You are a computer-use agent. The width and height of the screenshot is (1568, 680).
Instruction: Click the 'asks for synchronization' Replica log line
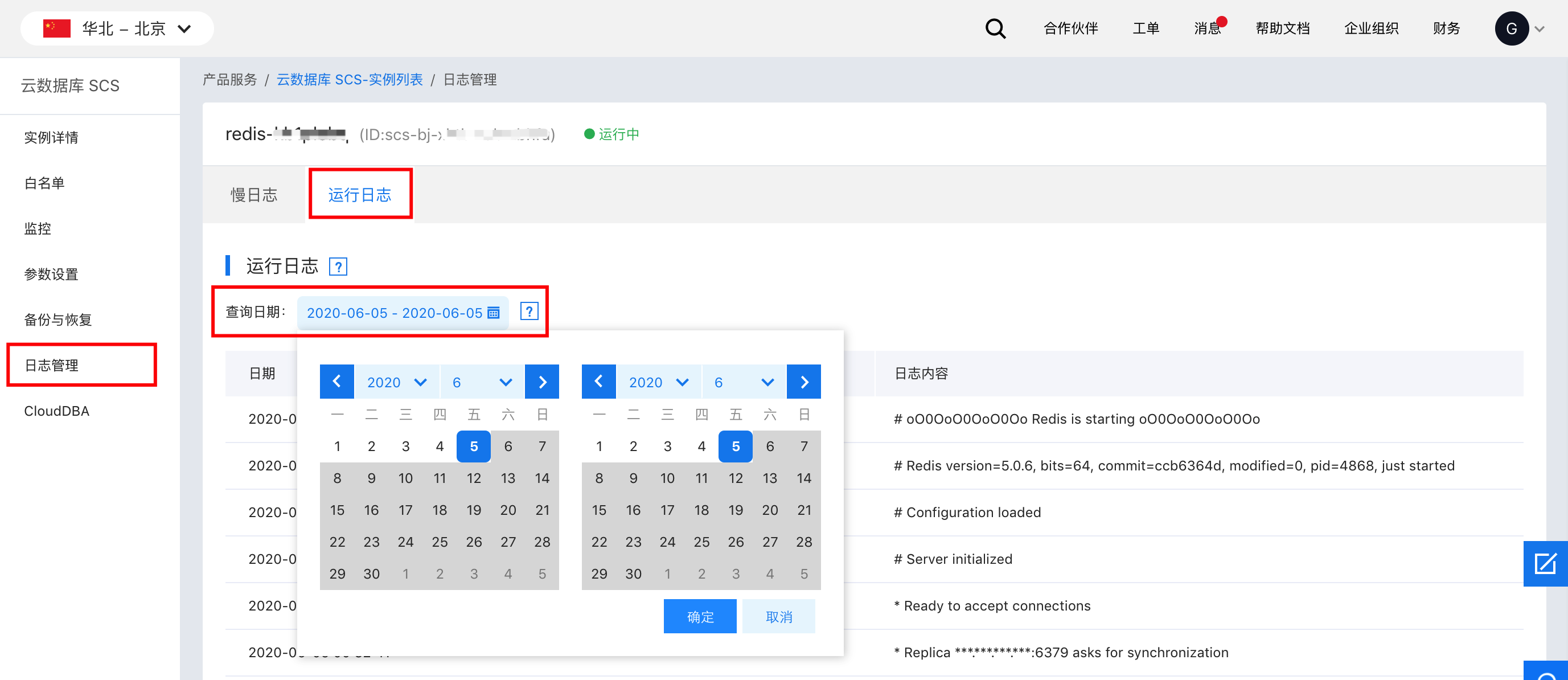[x=1061, y=653]
